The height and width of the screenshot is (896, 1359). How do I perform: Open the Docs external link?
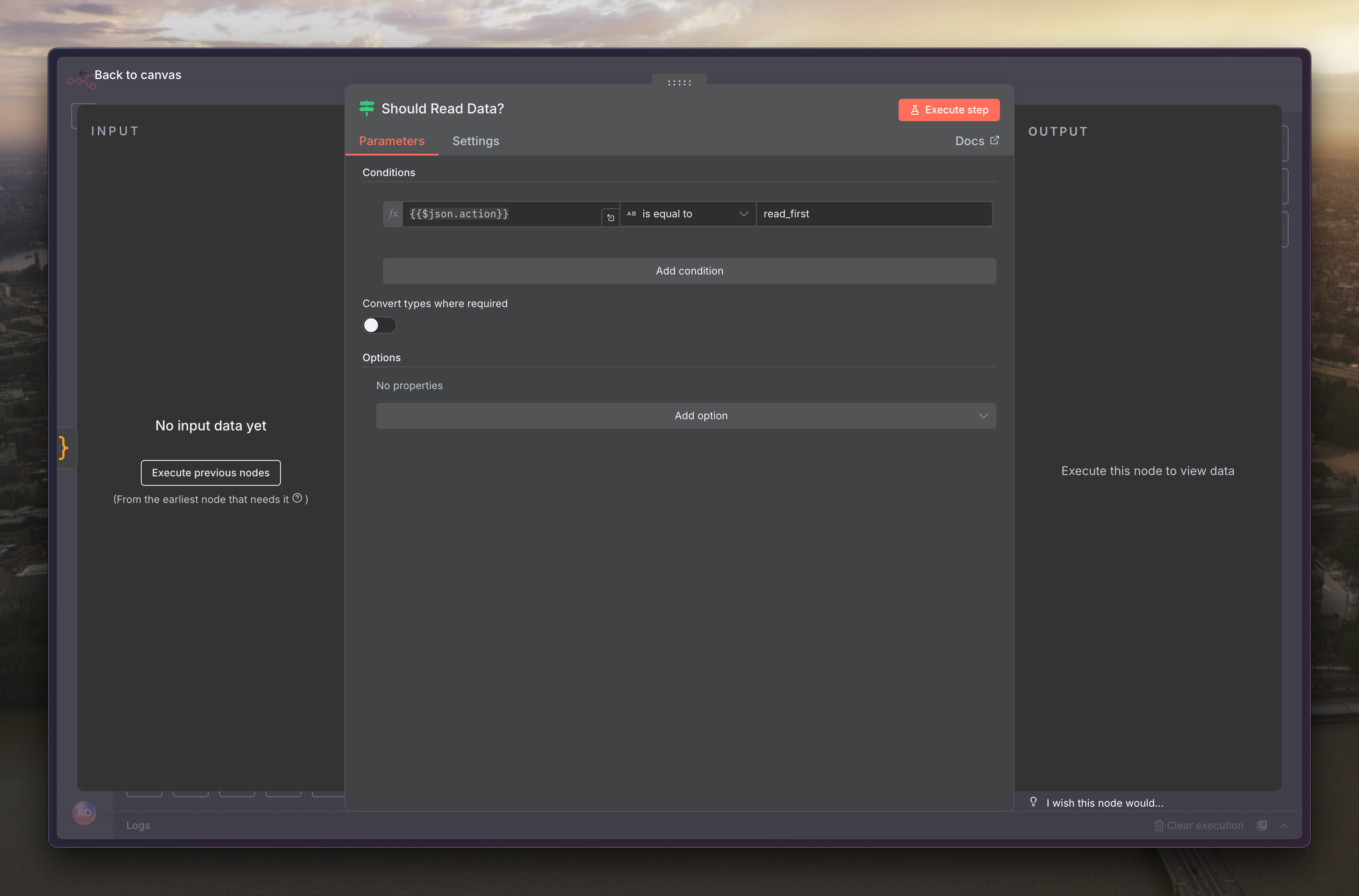[x=977, y=141]
